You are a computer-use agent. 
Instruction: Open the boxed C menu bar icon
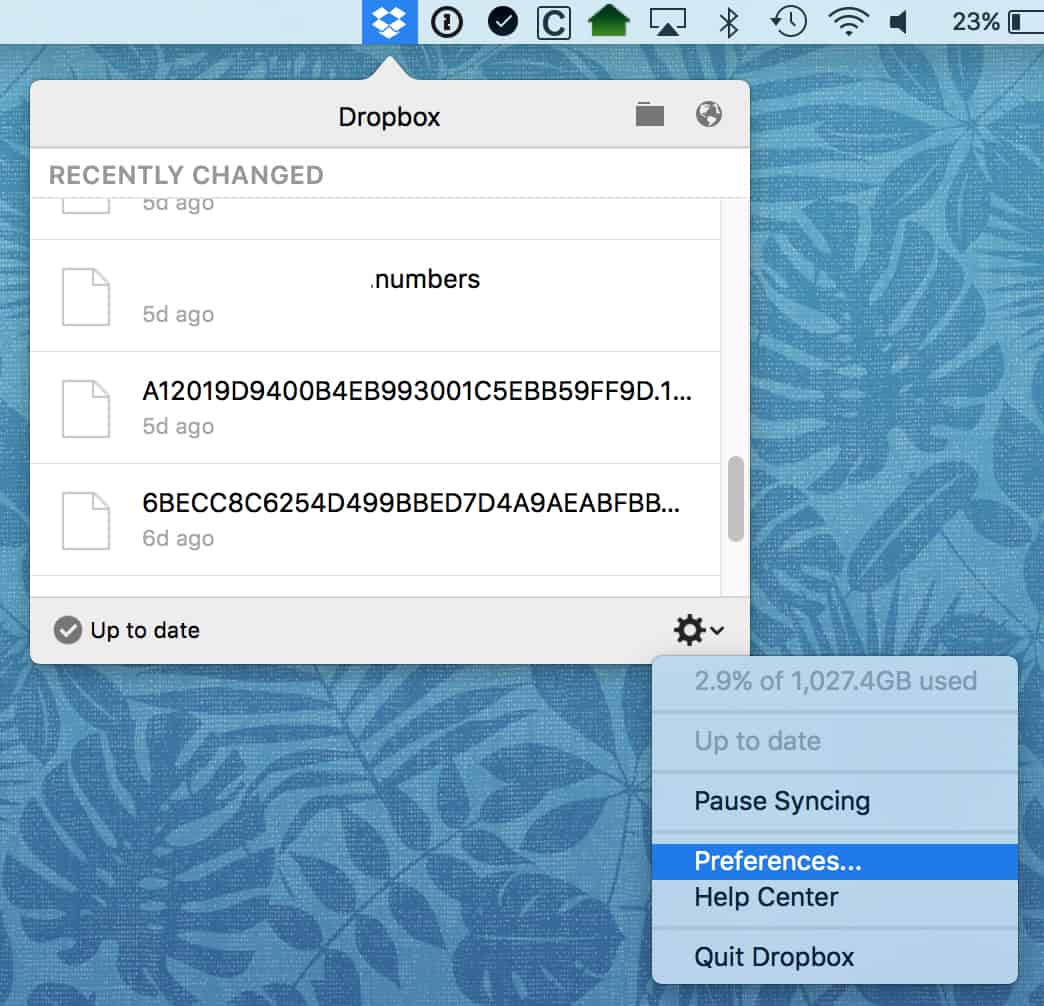(554, 23)
